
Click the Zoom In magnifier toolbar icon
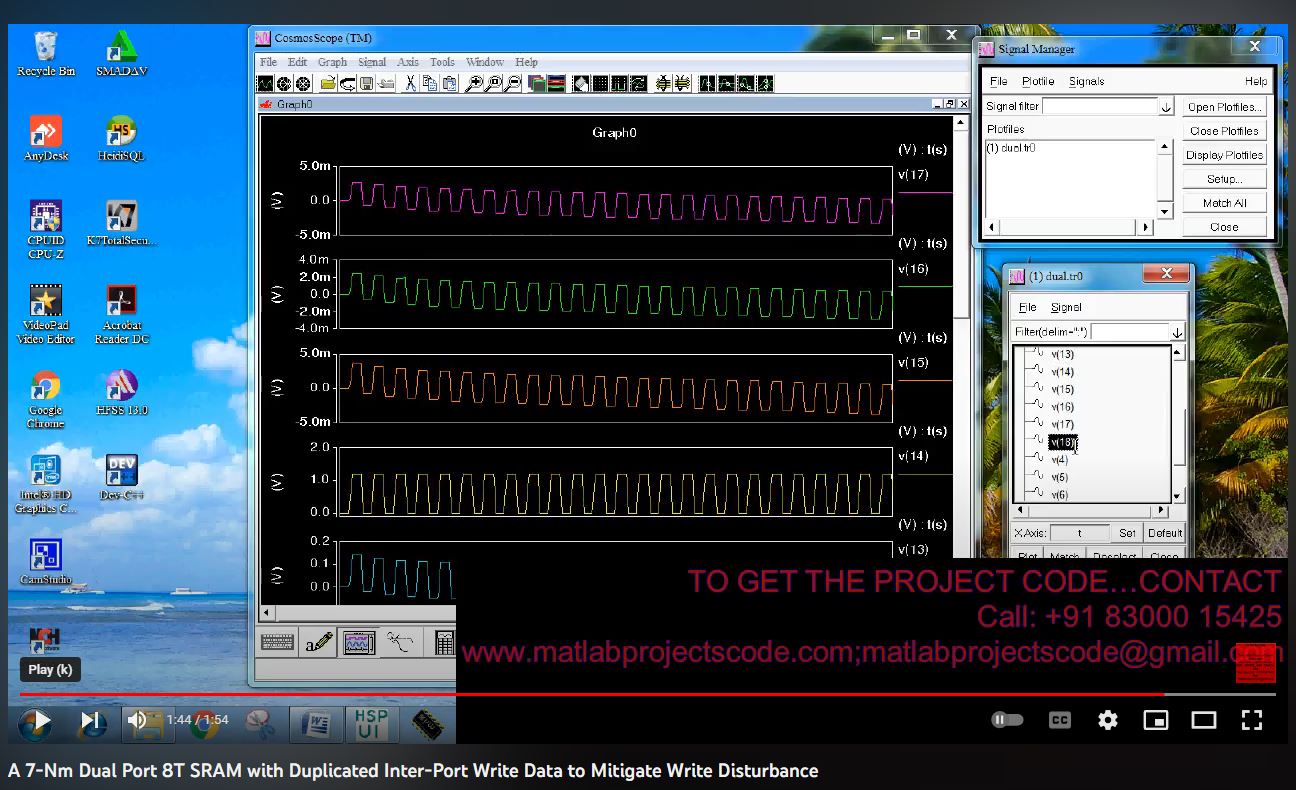click(476, 84)
